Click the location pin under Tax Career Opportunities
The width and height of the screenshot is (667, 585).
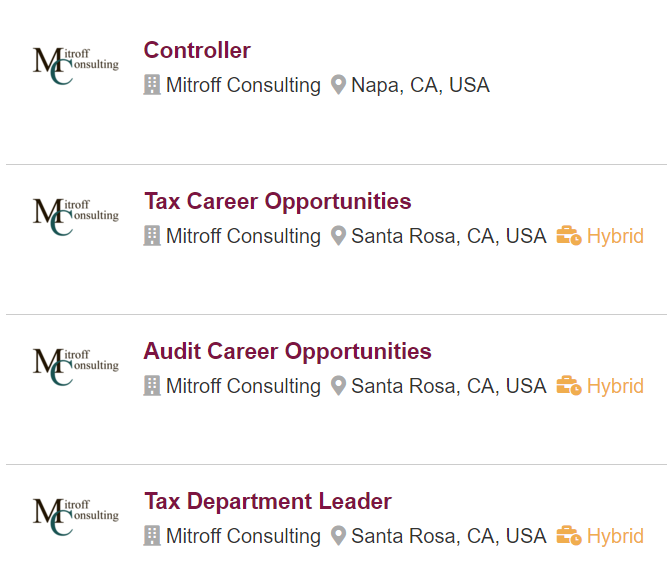[x=338, y=236]
